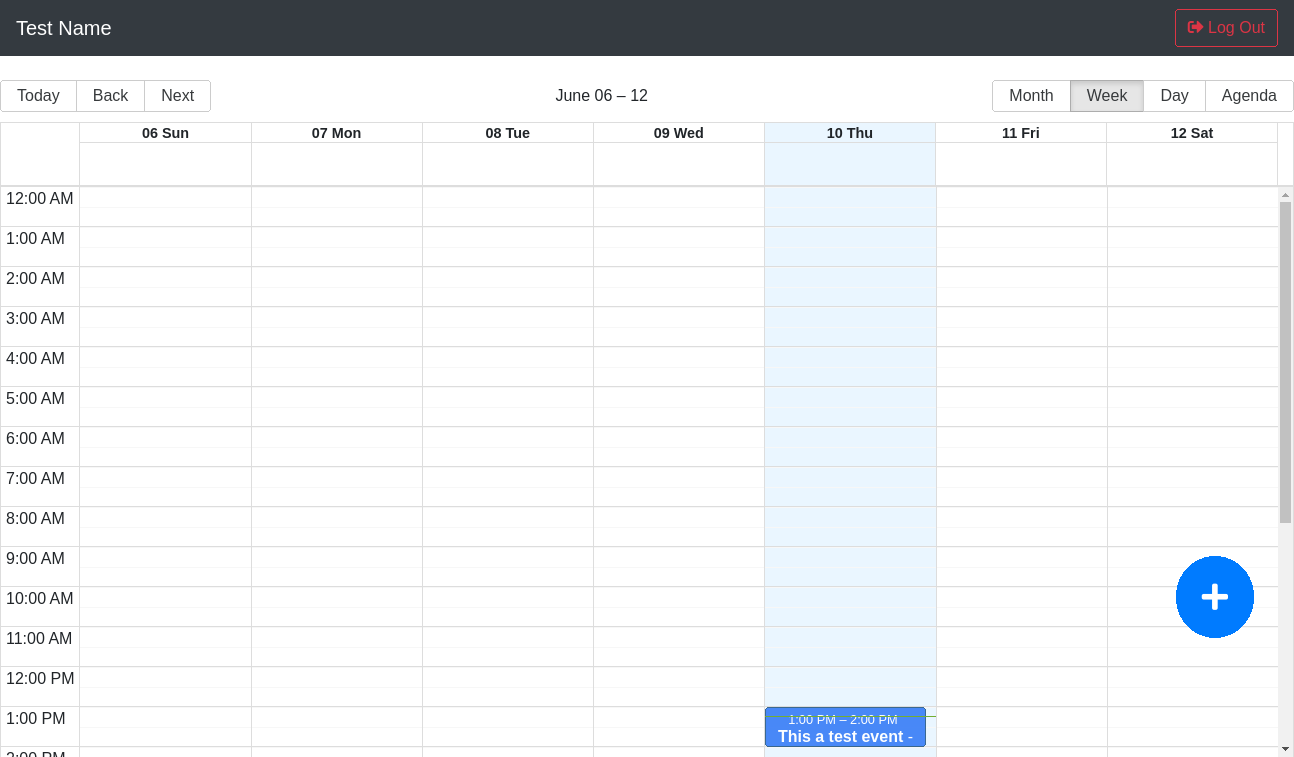This screenshot has width=1294, height=757.
Task: Click the 10:00 AM time label
Action: click(x=40, y=598)
